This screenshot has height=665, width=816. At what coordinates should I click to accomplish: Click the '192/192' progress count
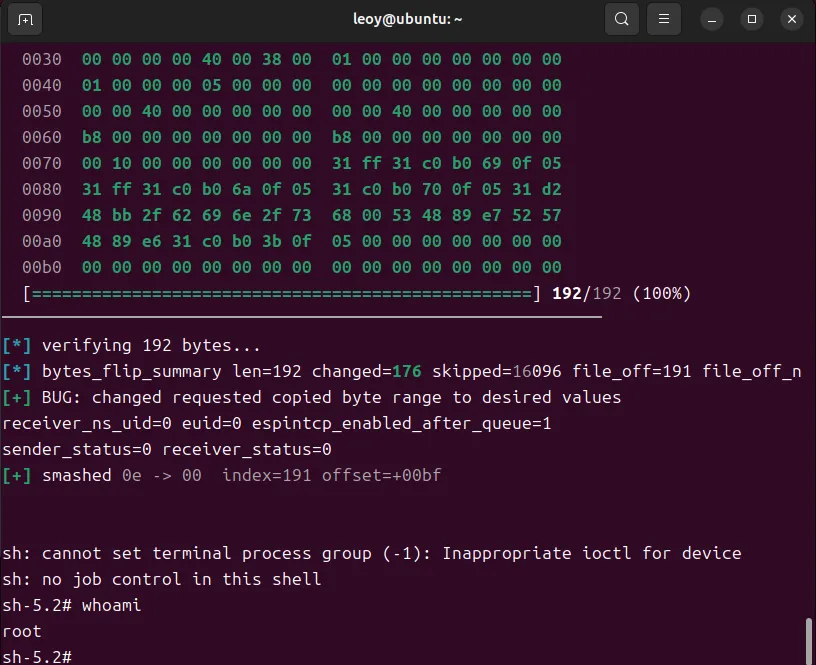click(586, 293)
